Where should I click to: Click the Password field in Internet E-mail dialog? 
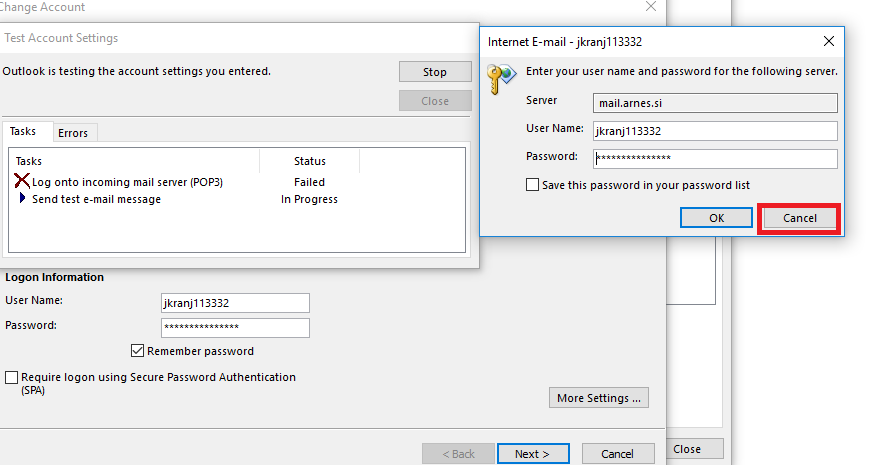[x=715, y=158]
